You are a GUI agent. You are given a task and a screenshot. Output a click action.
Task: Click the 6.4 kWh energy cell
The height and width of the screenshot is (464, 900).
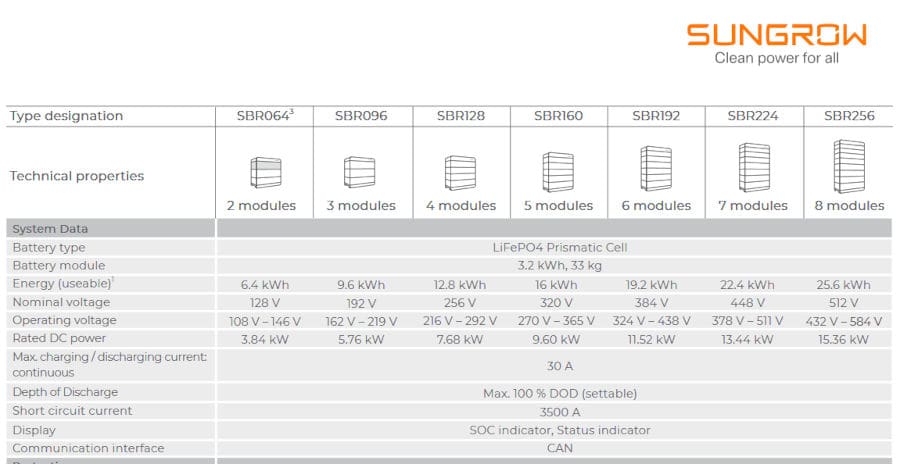(265, 285)
